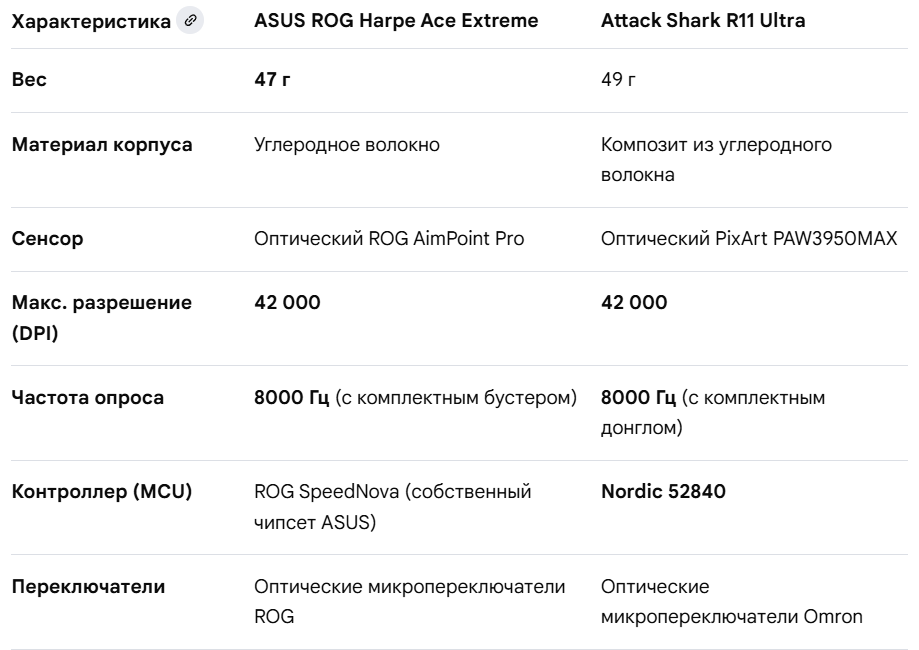Image resolution: width=919 pixels, height=650 pixels.
Task: Click the Макс. разрешение (DPI) label
Action: point(102,318)
